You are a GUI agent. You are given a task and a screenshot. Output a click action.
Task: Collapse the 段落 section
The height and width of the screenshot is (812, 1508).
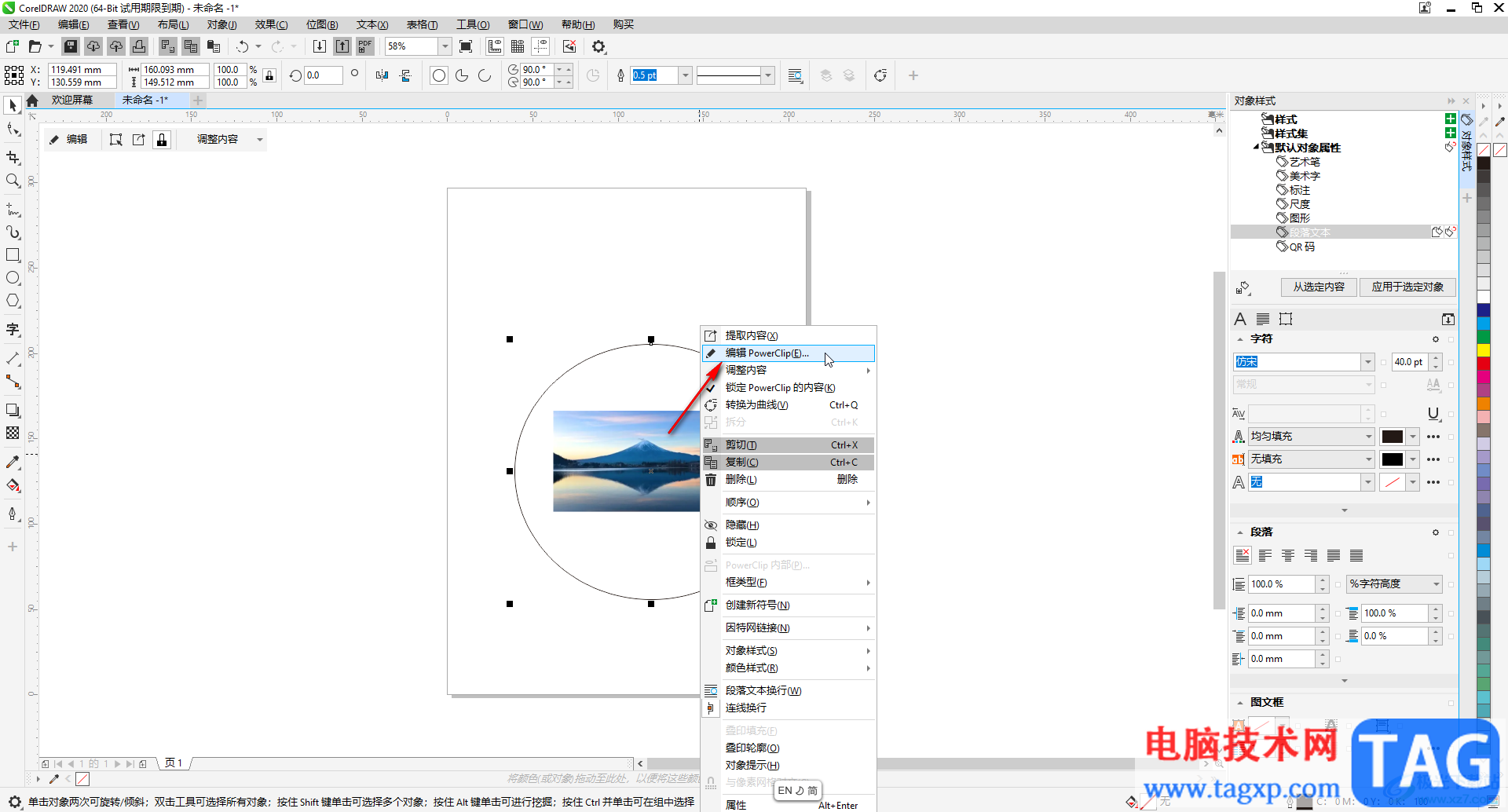[1240, 532]
